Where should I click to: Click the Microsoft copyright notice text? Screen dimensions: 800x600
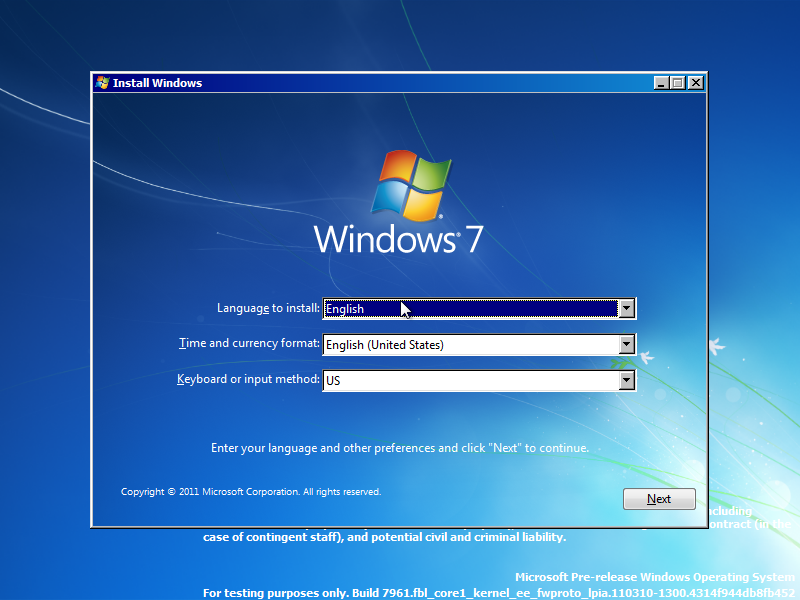(251, 492)
